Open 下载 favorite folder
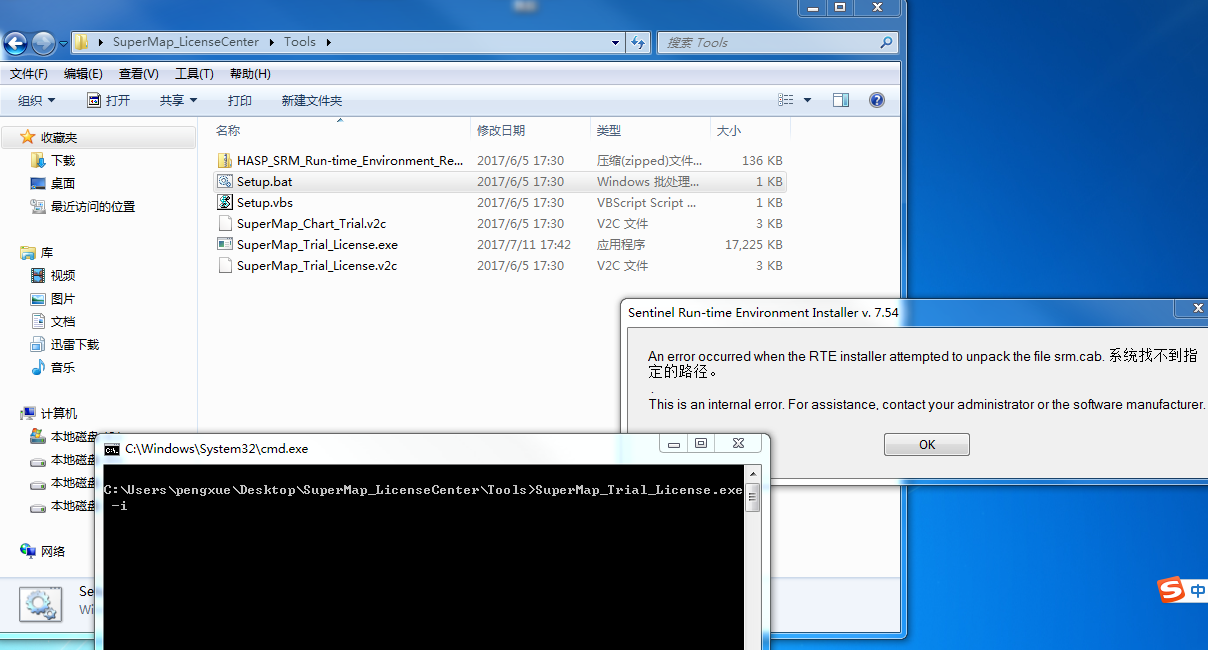The height and width of the screenshot is (650, 1208). [x=63, y=160]
